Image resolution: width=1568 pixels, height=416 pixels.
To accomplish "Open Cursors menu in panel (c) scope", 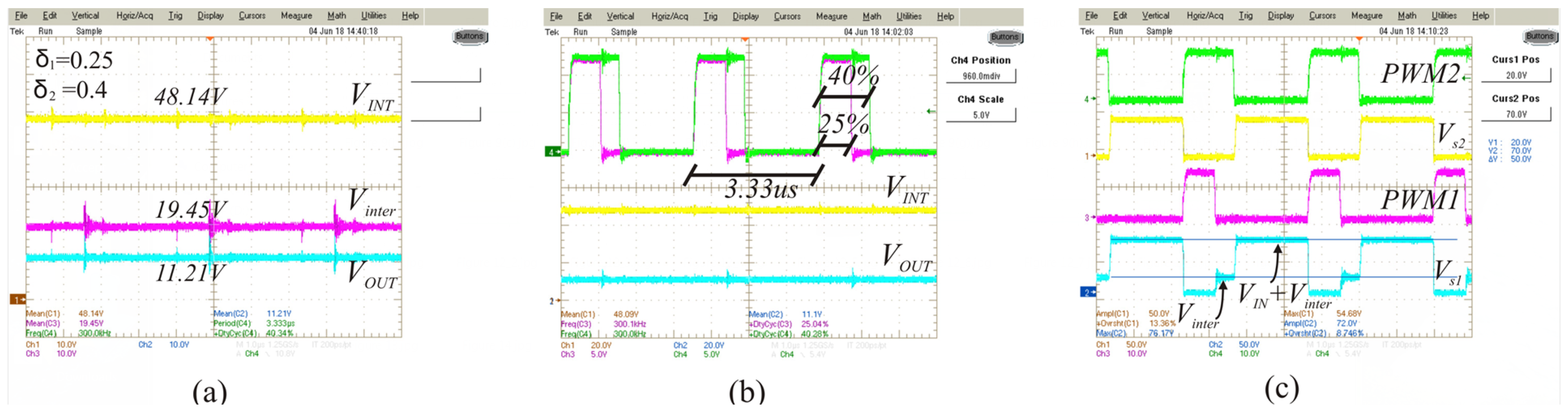I will [1322, 16].
